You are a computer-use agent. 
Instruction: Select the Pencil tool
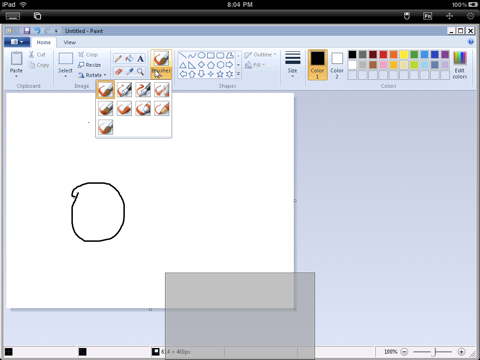pos(118,59)
